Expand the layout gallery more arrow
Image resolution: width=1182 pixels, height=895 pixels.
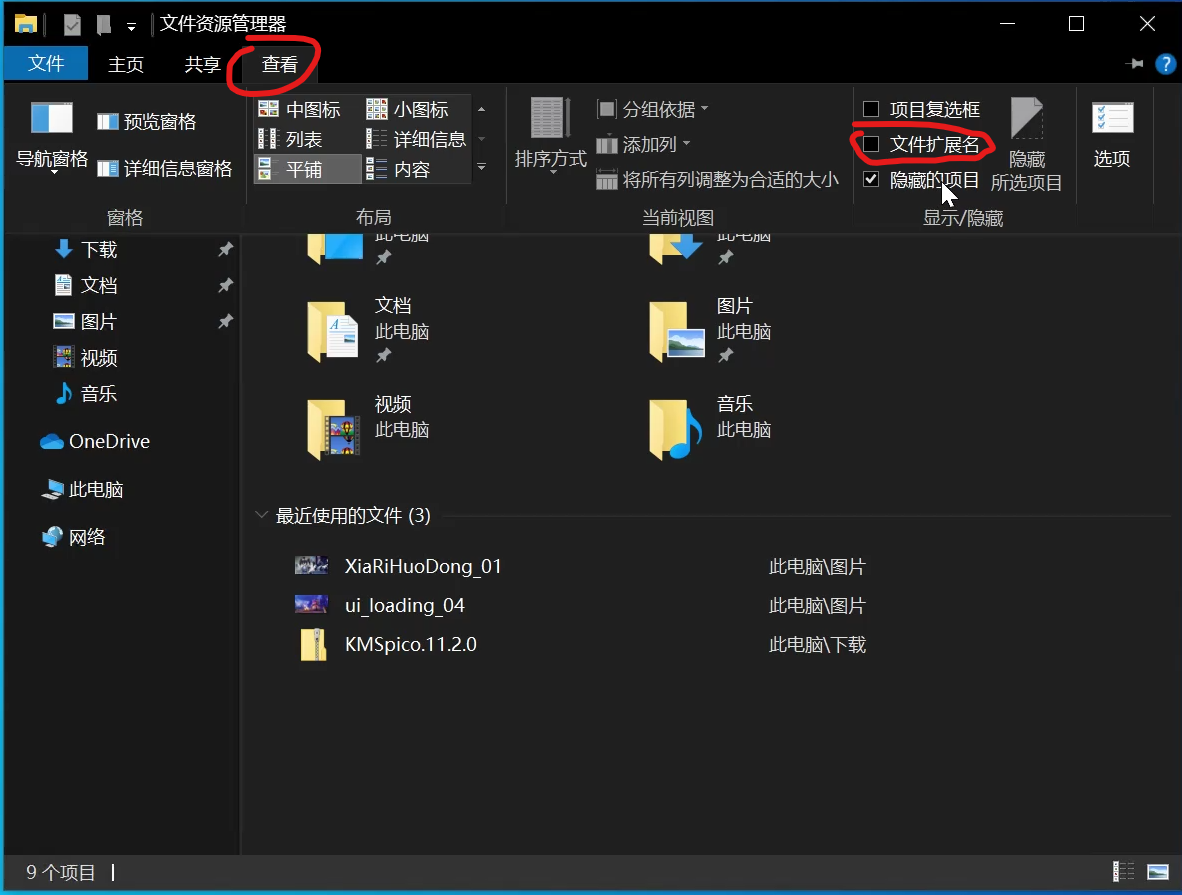pyautogui.click(x=482, y=167)
